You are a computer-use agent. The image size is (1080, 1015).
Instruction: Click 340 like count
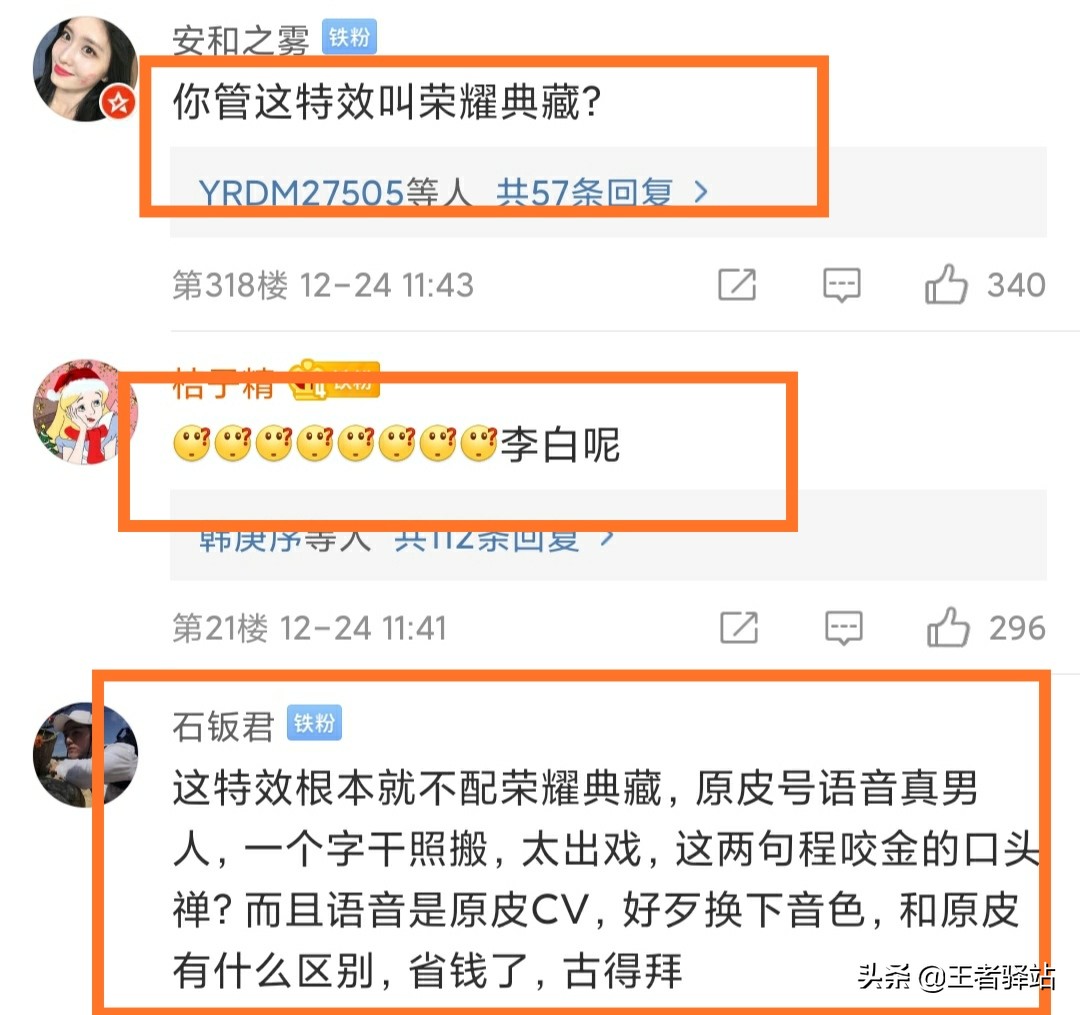pyautogui.click(x=1016, y=285)
